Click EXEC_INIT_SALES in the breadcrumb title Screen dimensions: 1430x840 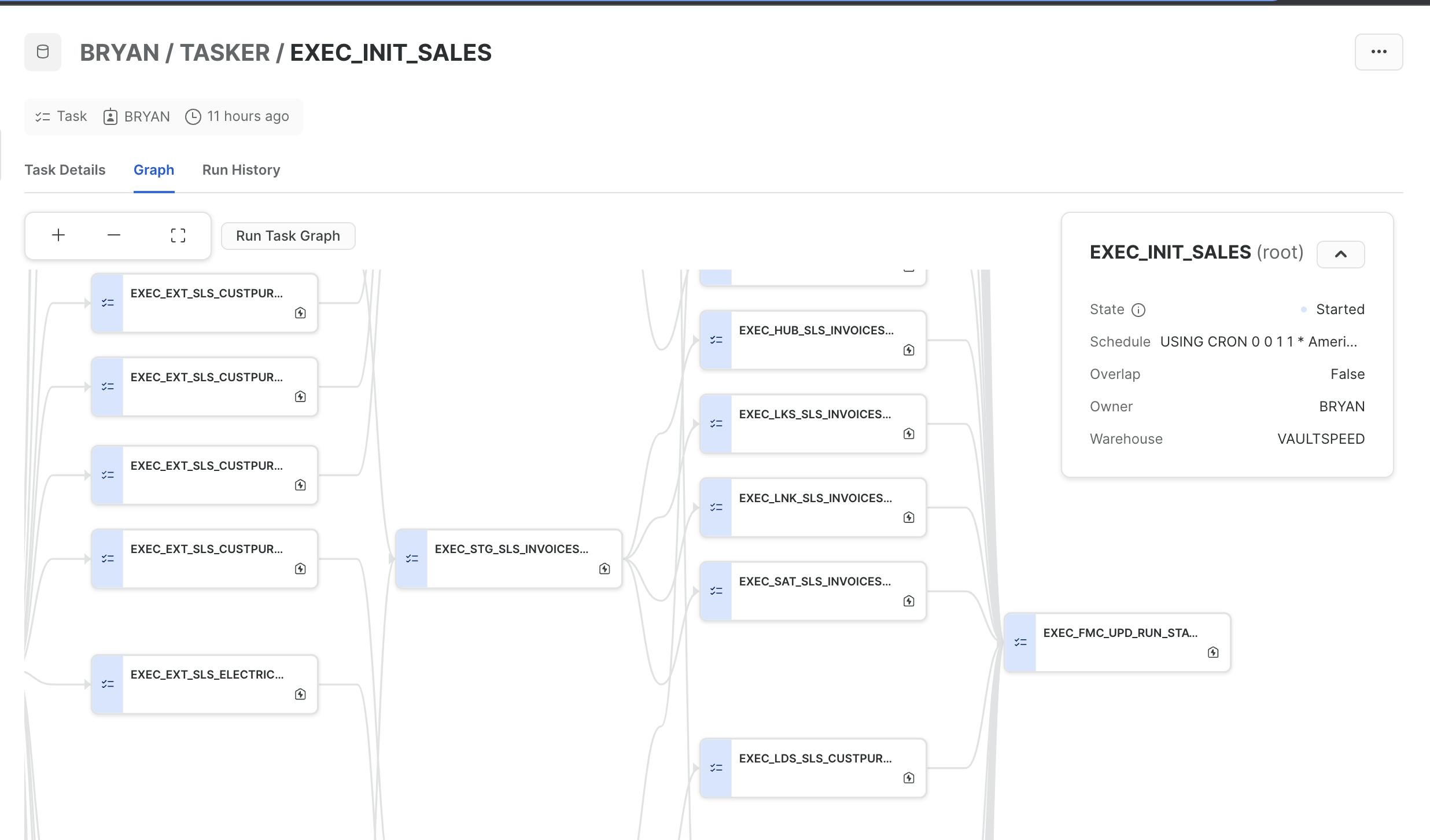coord(390,53)
